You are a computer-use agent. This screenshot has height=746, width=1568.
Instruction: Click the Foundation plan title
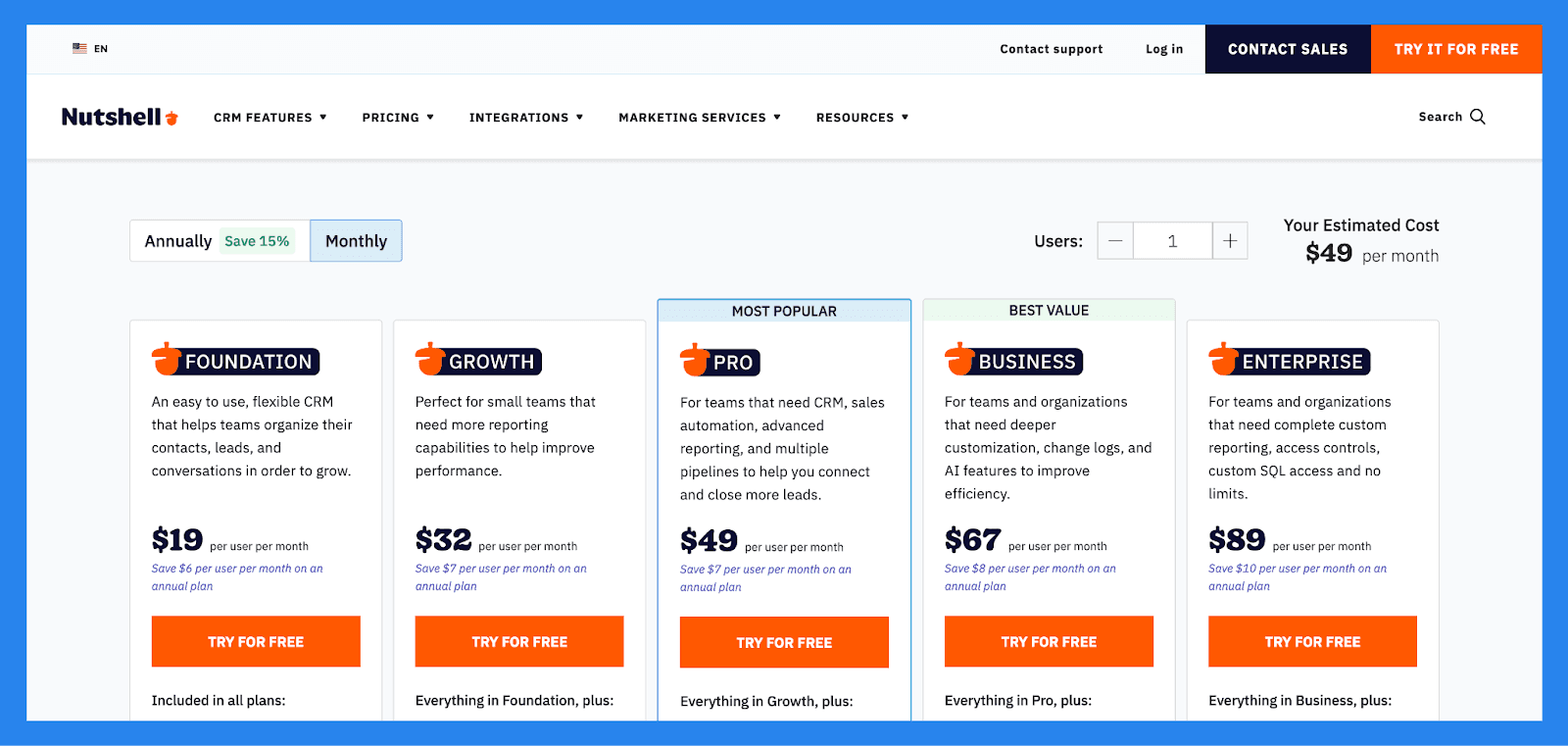(249, 362)
